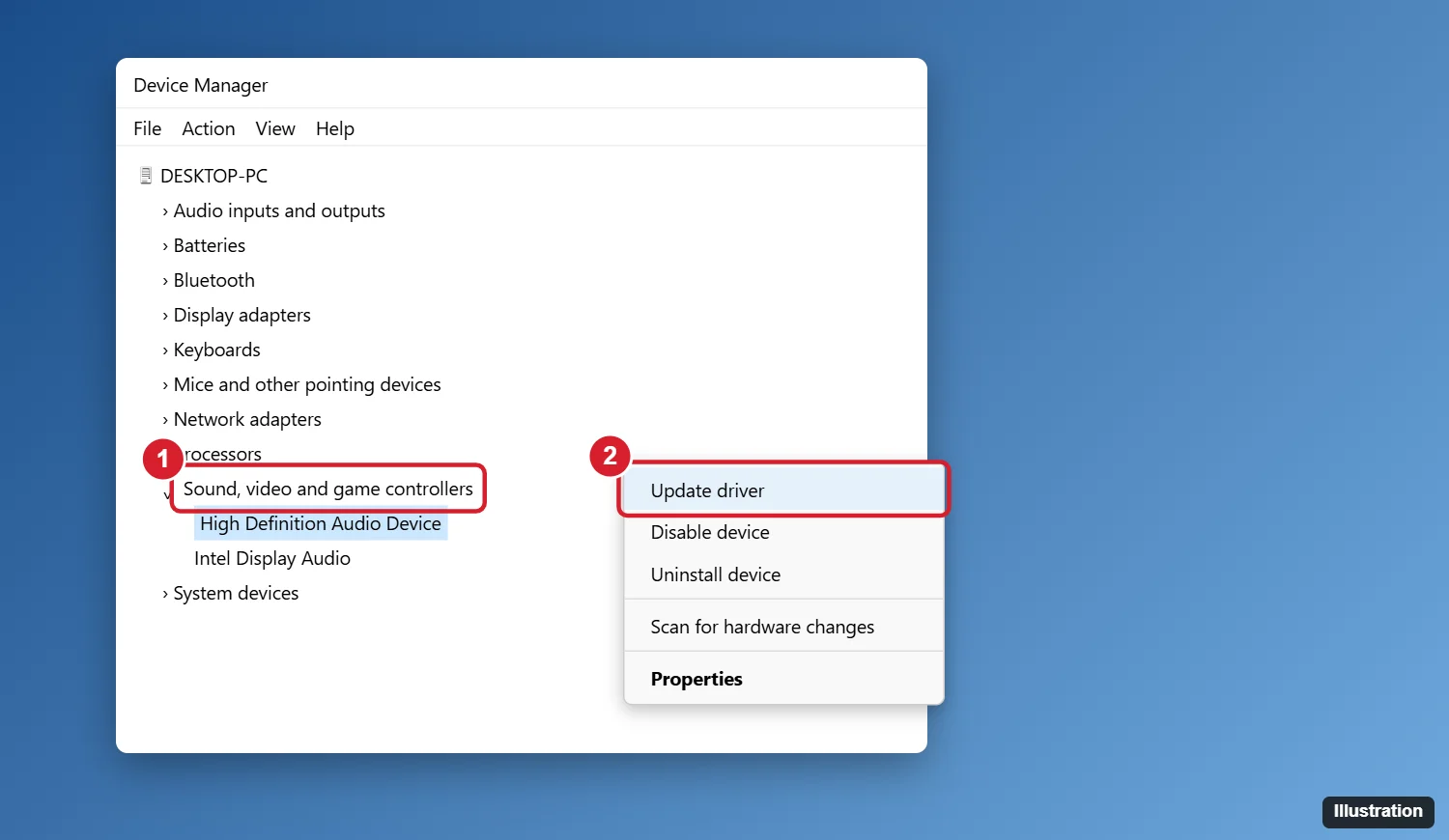Click the Device Manager window title

click(201, 85)
